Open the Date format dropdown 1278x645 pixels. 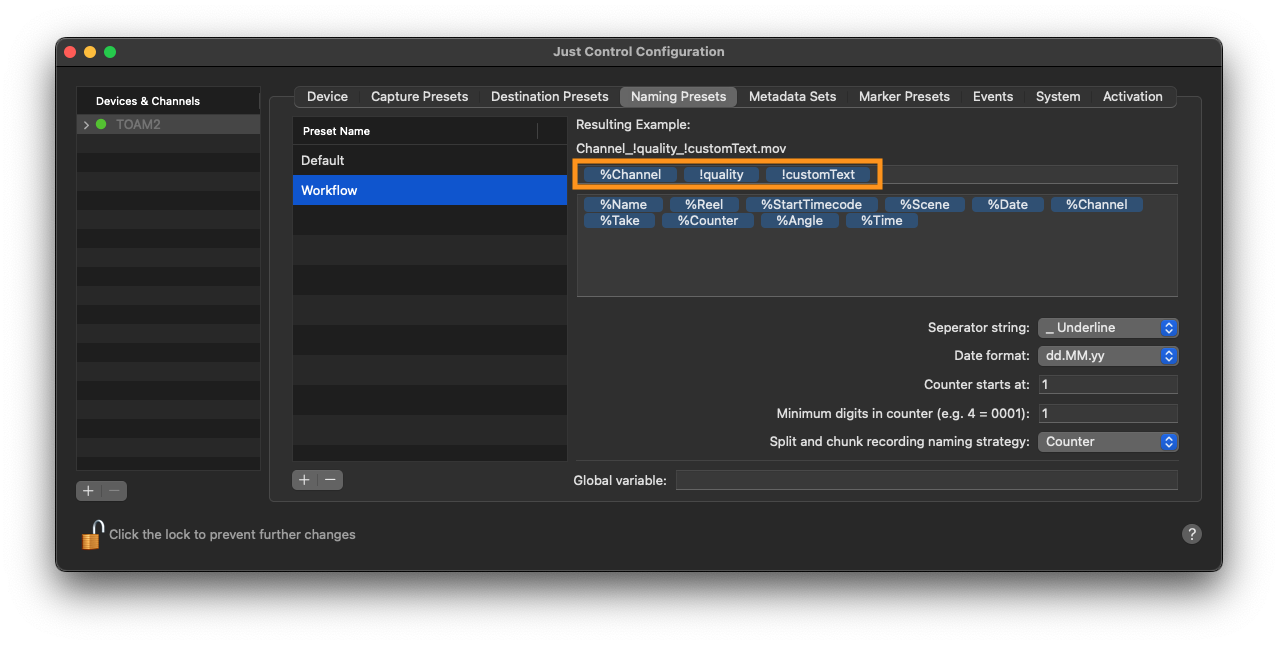[1108, 356]
